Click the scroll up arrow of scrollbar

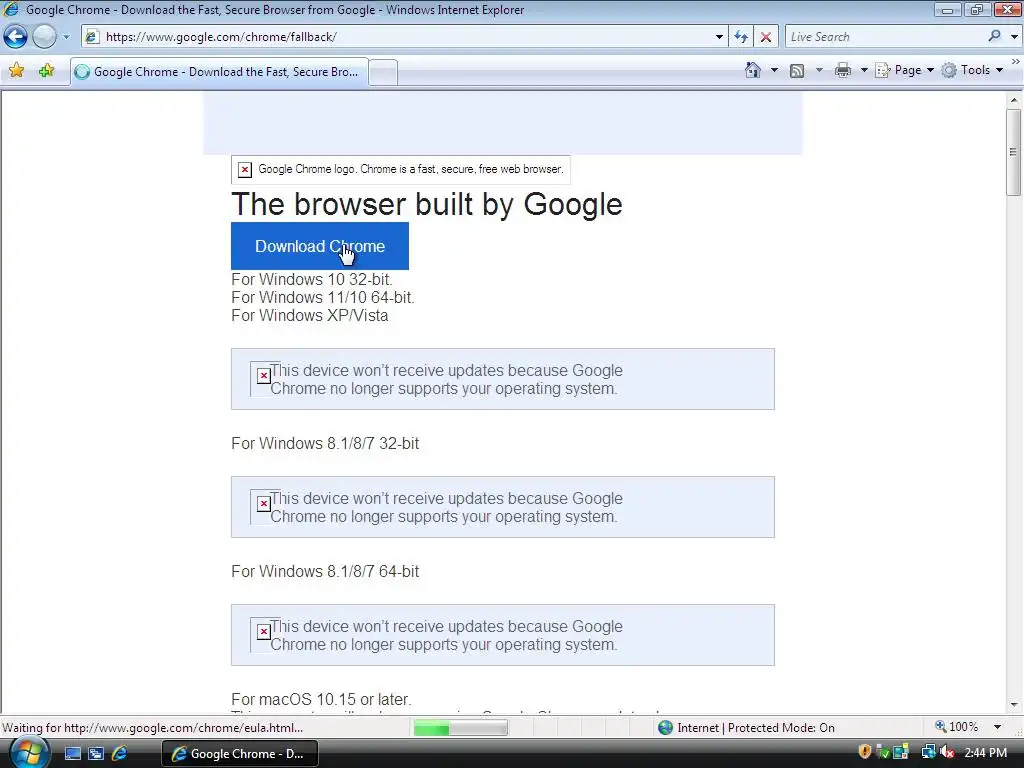(1014, 100)
